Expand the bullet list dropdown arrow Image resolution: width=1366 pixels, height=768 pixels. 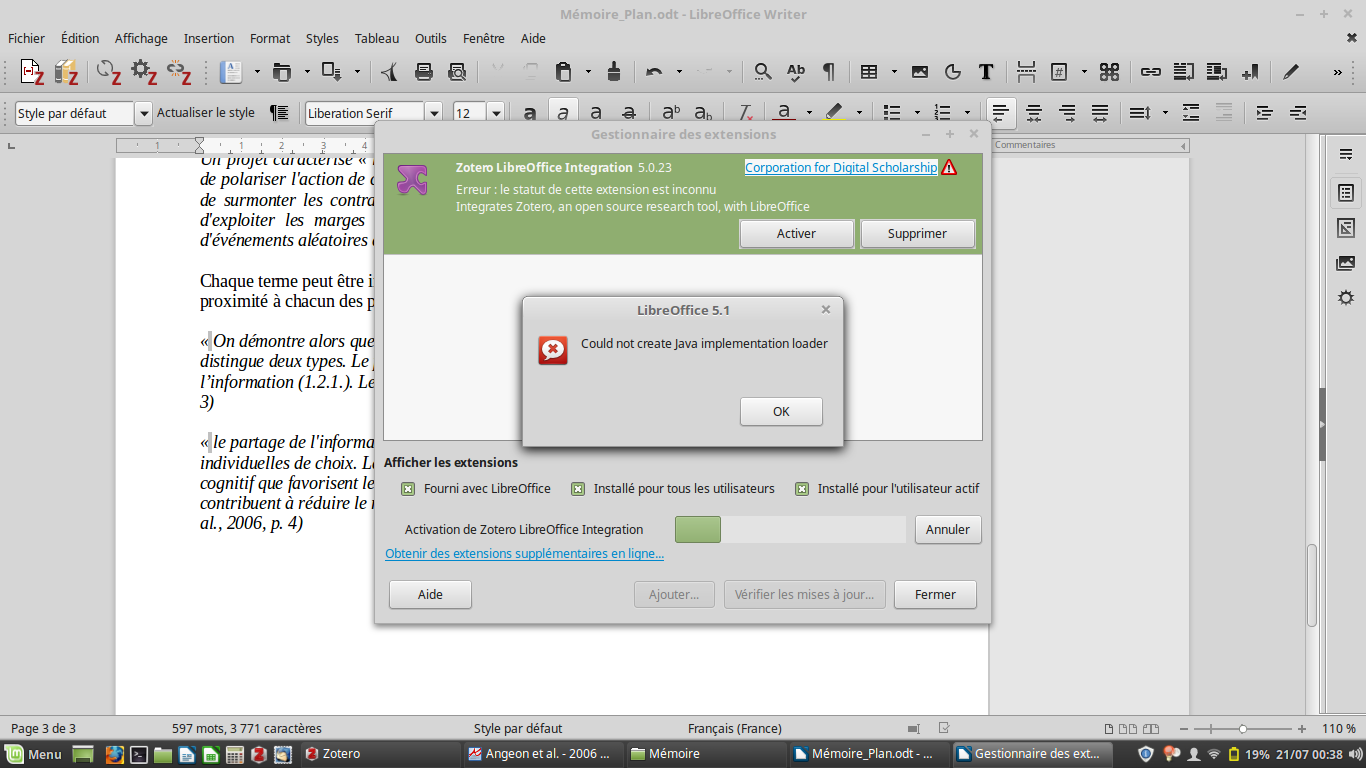coord(917,113)
